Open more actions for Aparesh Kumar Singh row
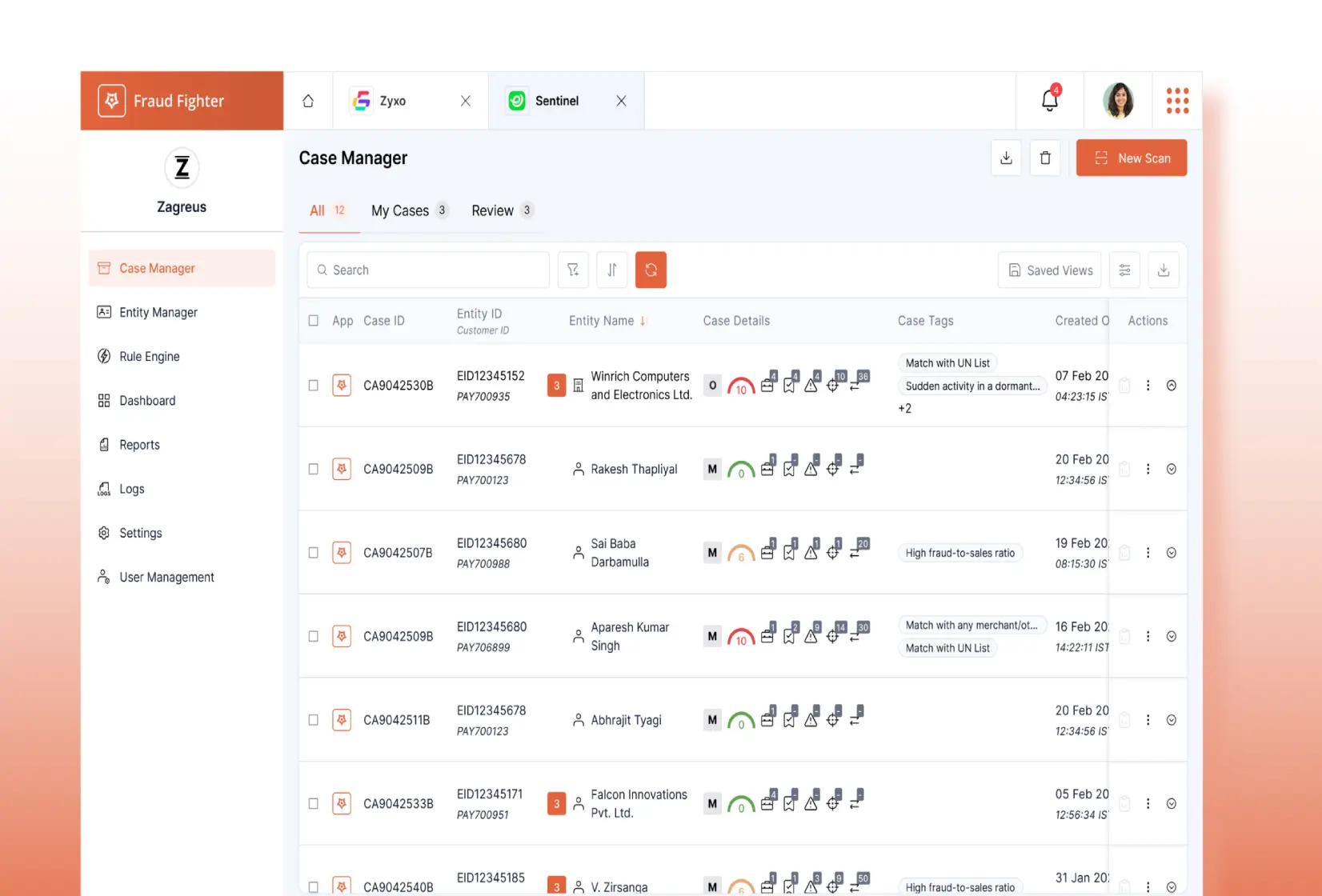The image size is (1322, 896). pos(1148,636)
